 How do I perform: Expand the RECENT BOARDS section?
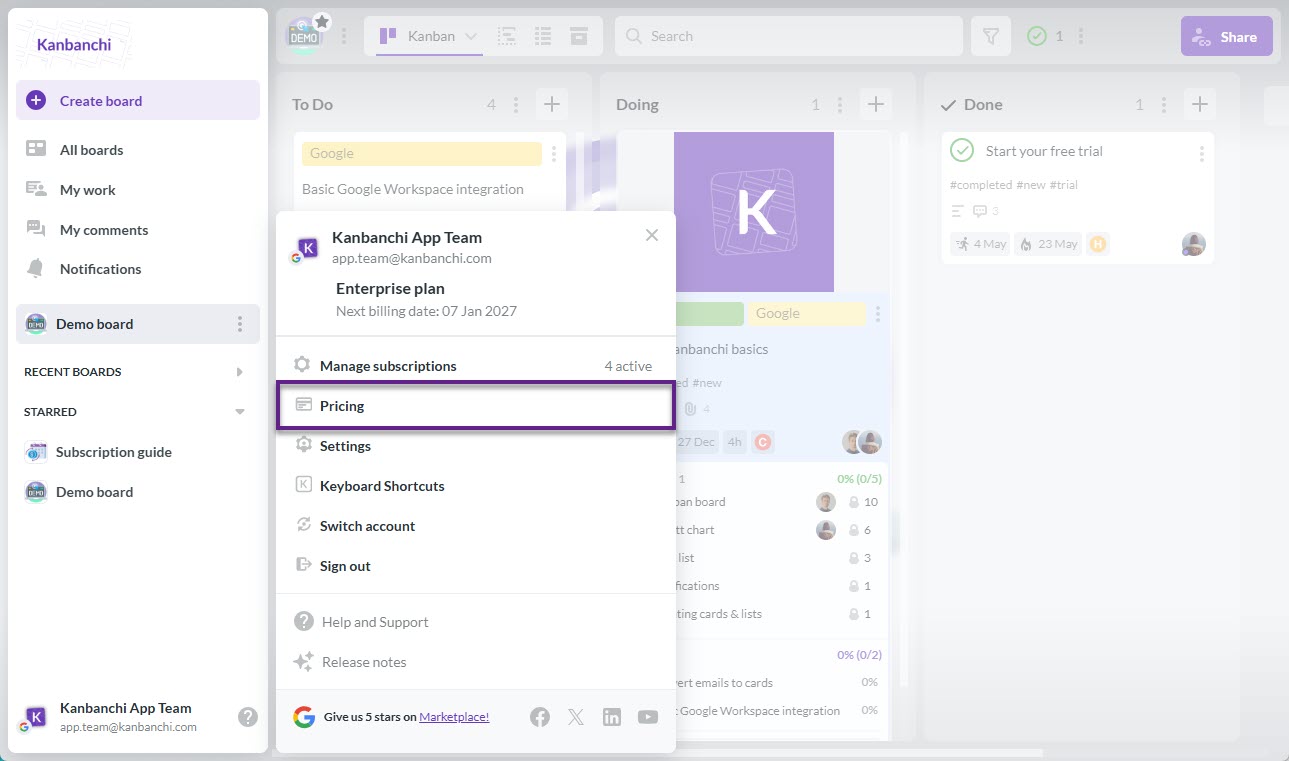pyautogui.click(x=239, y=372)
